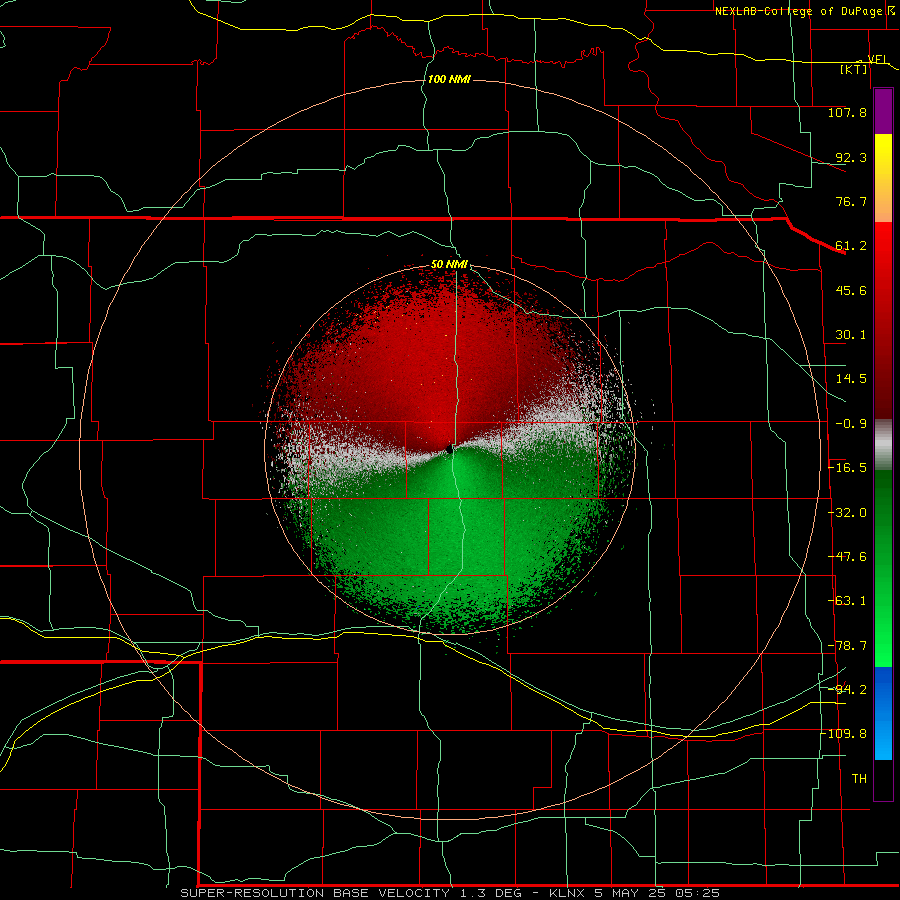Click the 30.1 scale value
900x900 pixels.
click(851, 335)
